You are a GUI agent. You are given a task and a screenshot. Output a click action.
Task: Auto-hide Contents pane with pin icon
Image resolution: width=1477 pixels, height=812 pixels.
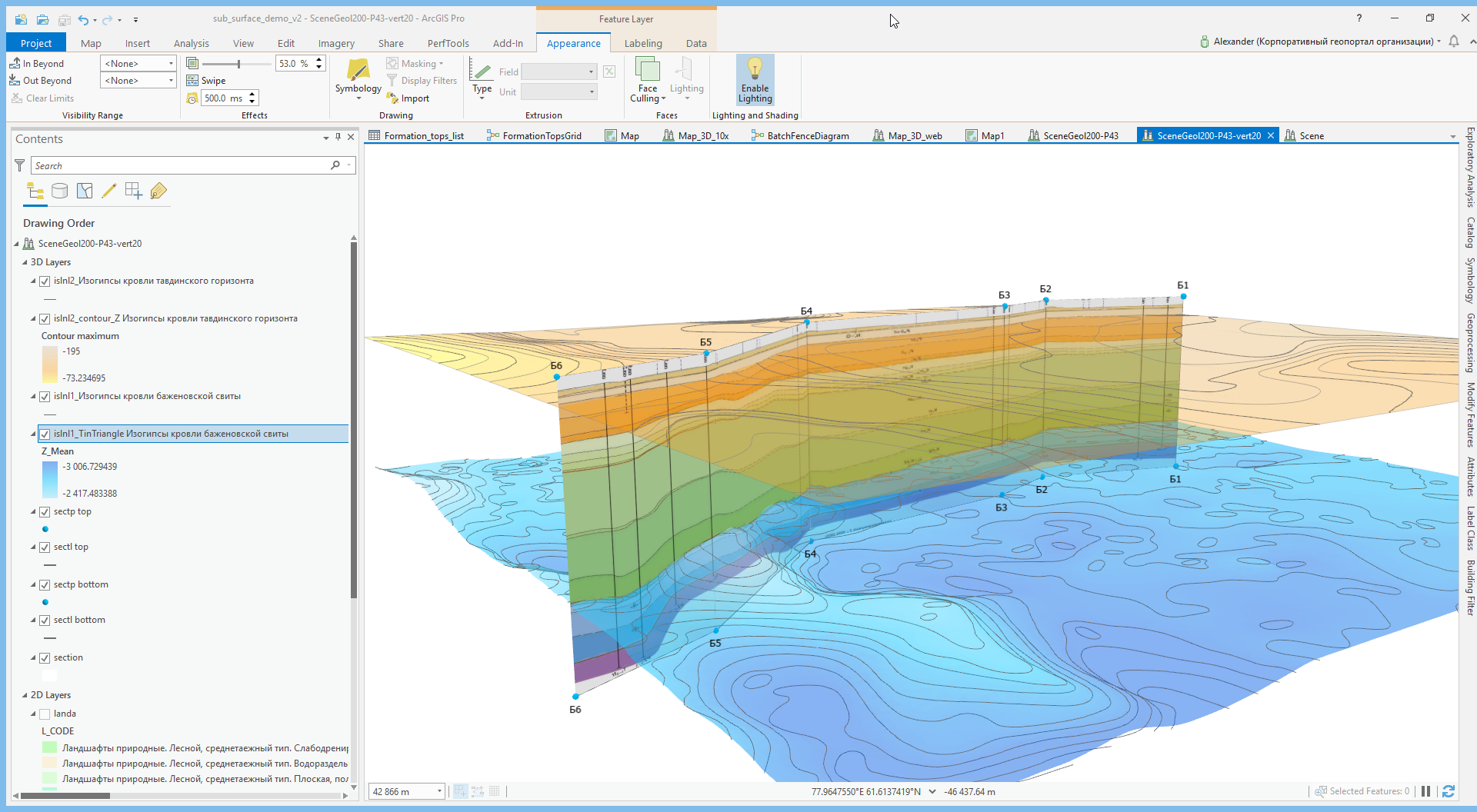(338, 138)
